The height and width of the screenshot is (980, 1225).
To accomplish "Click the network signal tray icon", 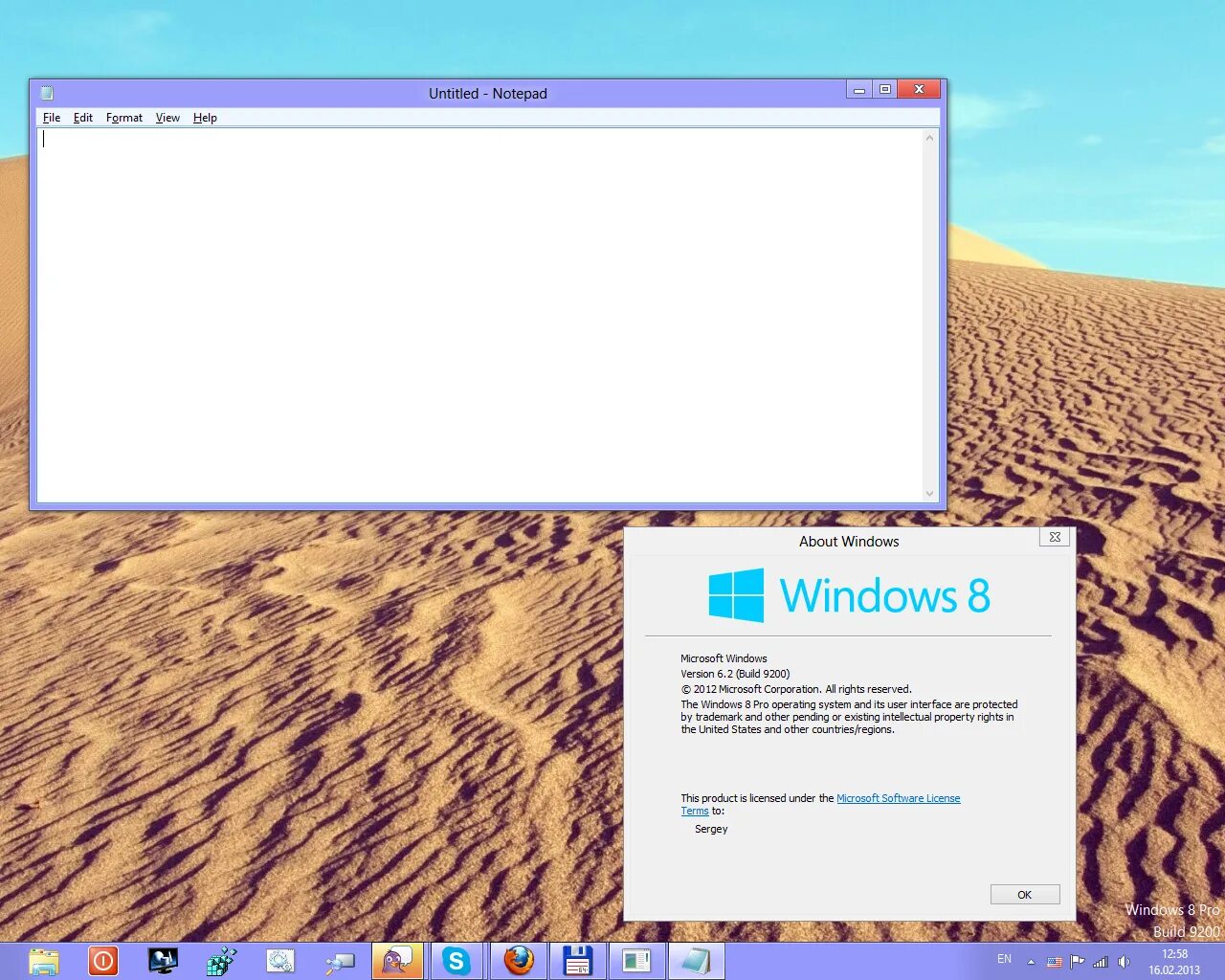I will pos(1101,962).
